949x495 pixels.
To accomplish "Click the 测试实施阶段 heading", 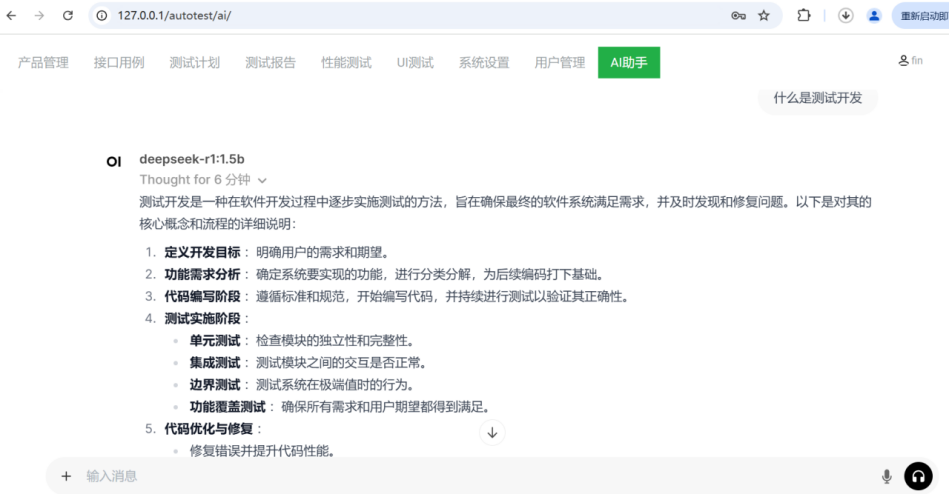I will tap(202, 319).
